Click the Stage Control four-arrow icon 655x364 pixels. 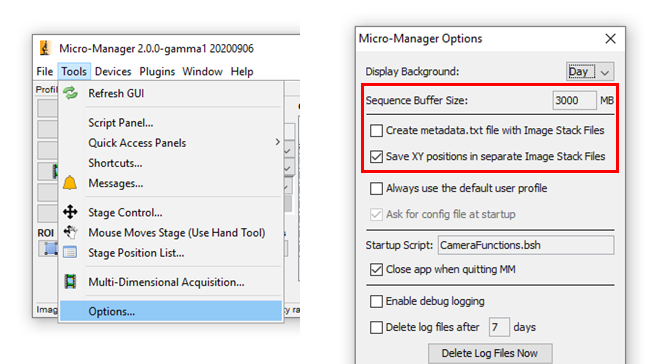tap(70, 212)
